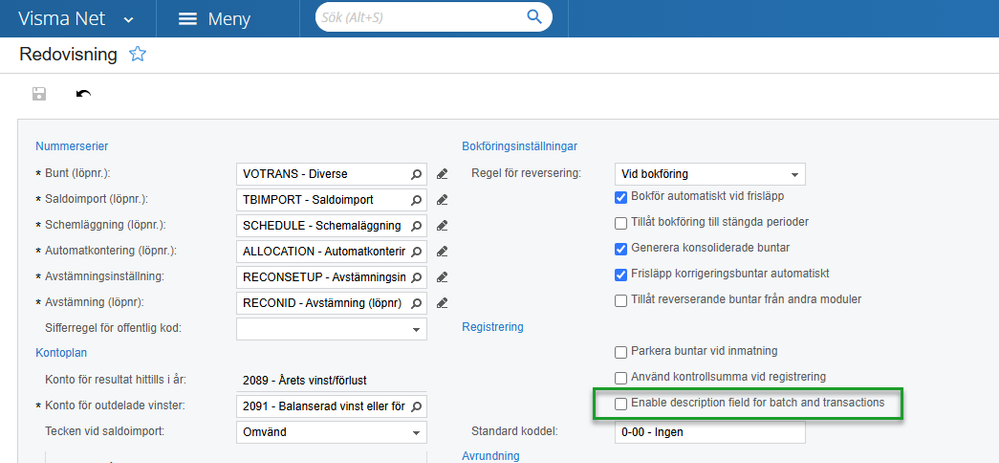The image size is (999, 463).
Task: Click in the Sök (Alt+S) search field
Action: [420, 17]
